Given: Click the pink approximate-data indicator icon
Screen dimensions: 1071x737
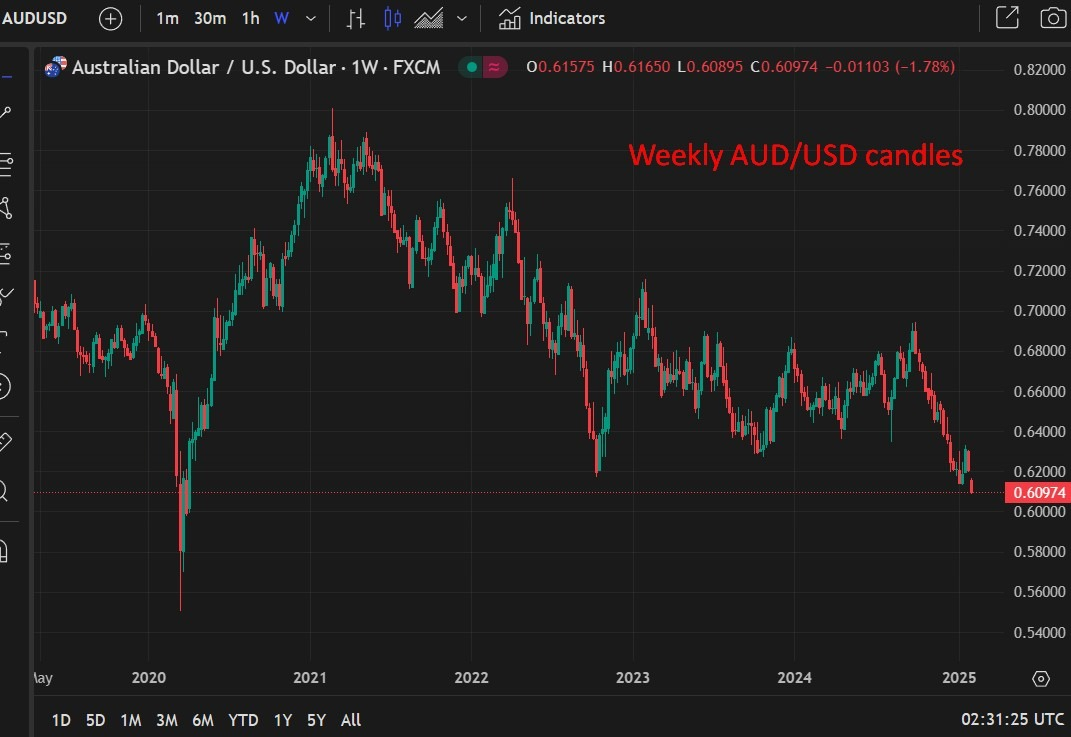Looking at the screenshot, I should [494, 67].
